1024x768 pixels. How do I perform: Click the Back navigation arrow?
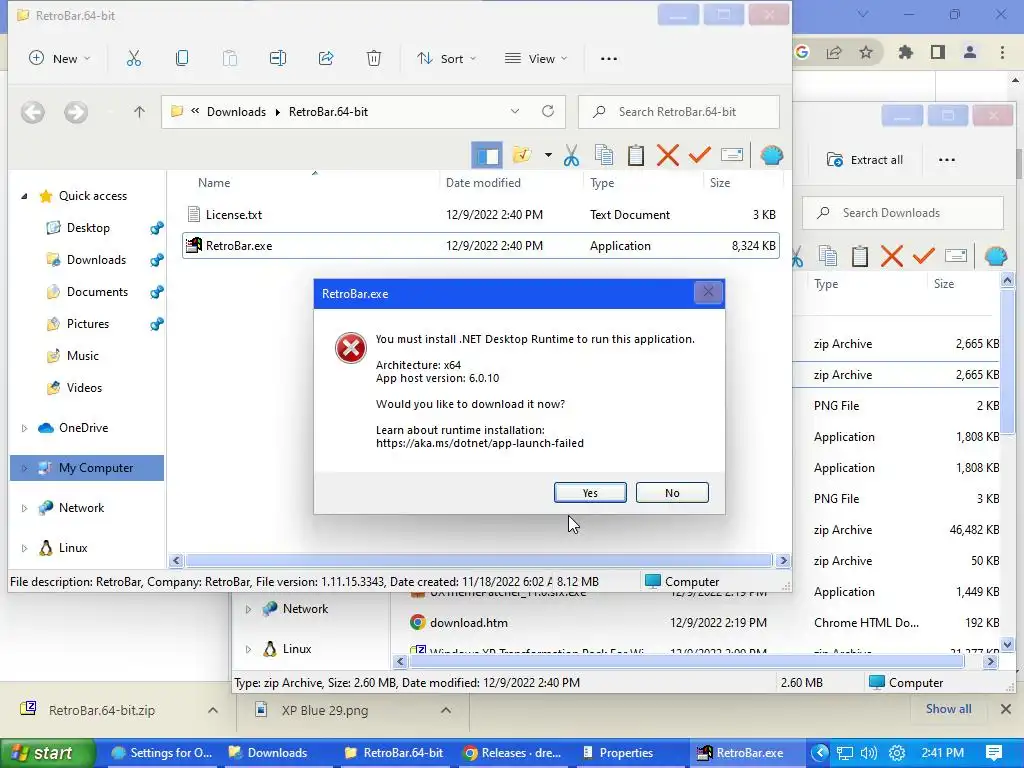[33, 112]
